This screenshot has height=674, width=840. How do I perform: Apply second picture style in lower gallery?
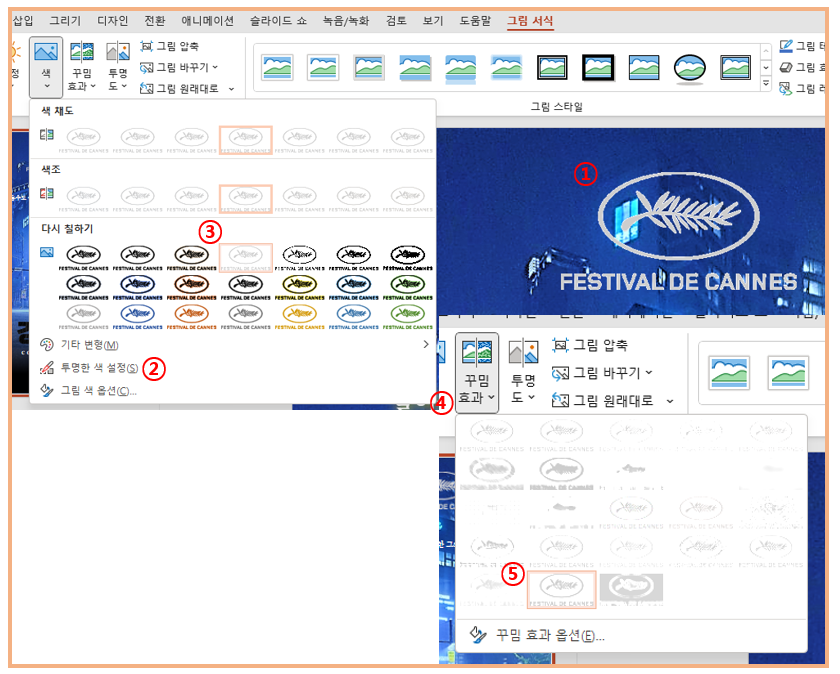788,373
